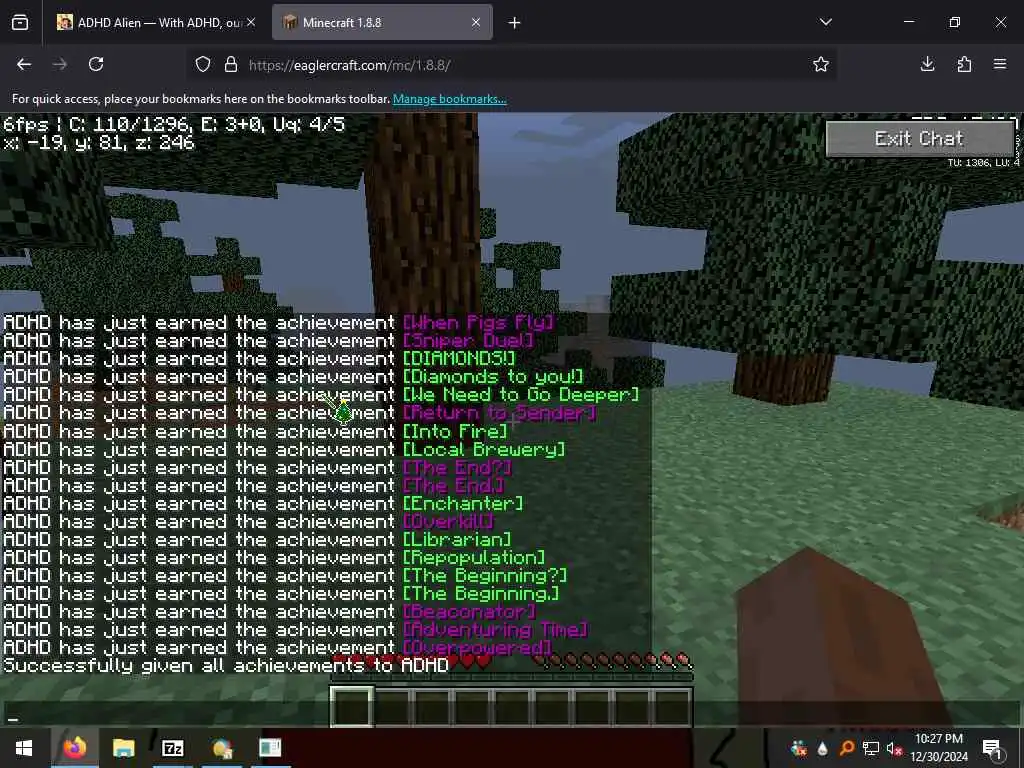Bookmark this page with star icon
This screenshot has height=768, width=1024.
(x=821, y=64)
